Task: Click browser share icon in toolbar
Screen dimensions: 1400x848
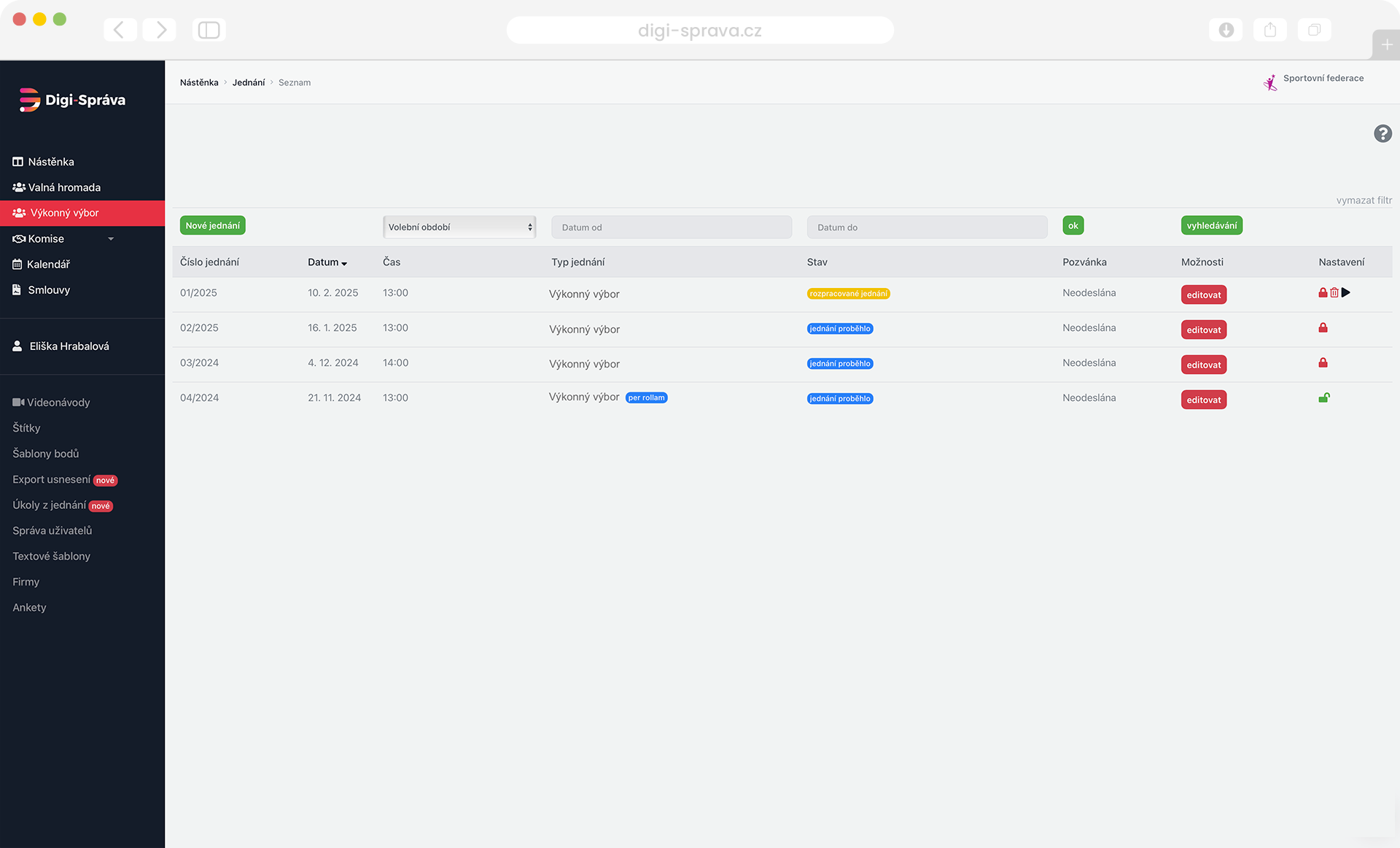Action: pyautogui.click(x=1270, y=30)
